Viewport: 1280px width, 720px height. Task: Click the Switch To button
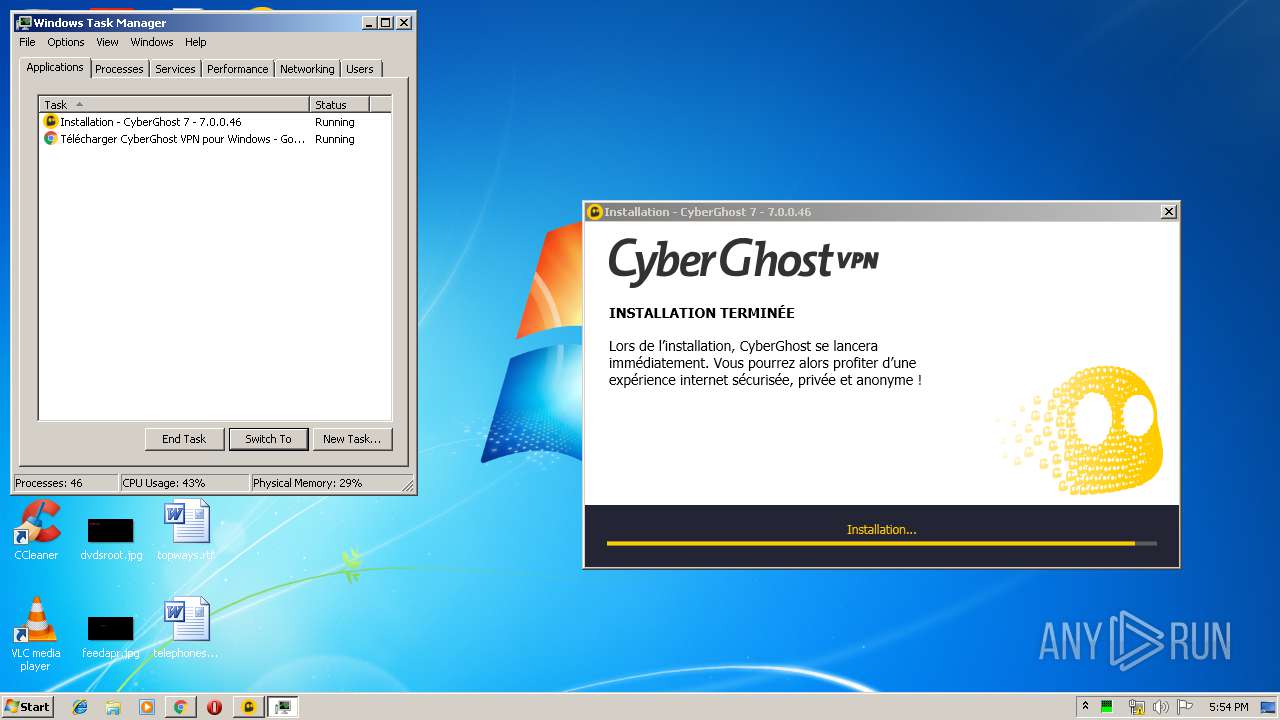pyautogui.click(x=268, y=439)
